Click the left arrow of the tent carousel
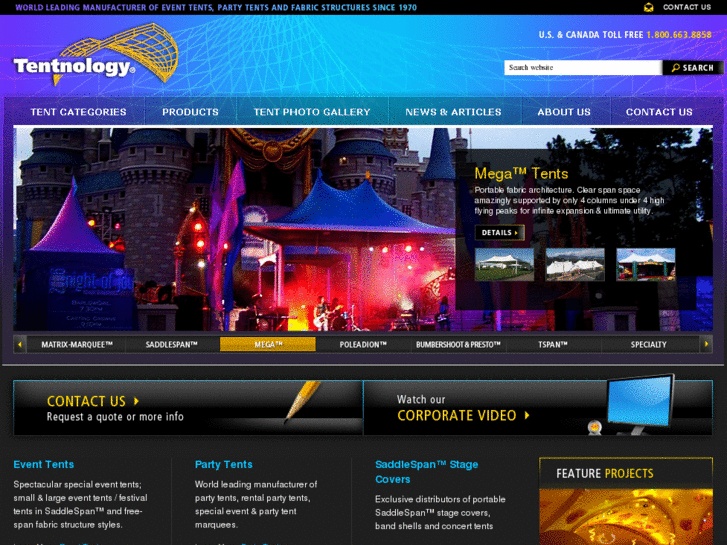Screen dimensions: 727x545 pos(20,345)
